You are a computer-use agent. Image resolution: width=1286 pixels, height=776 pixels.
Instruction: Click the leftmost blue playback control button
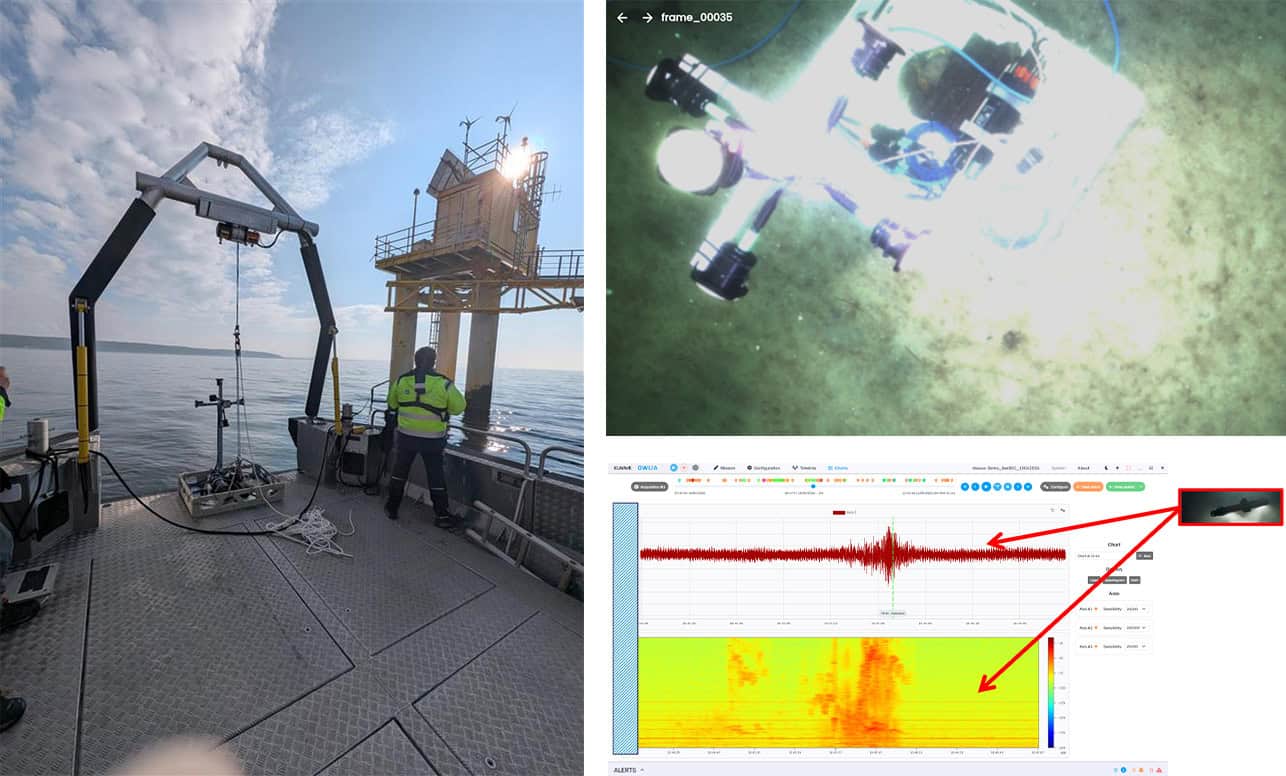(x=965, y=487)
